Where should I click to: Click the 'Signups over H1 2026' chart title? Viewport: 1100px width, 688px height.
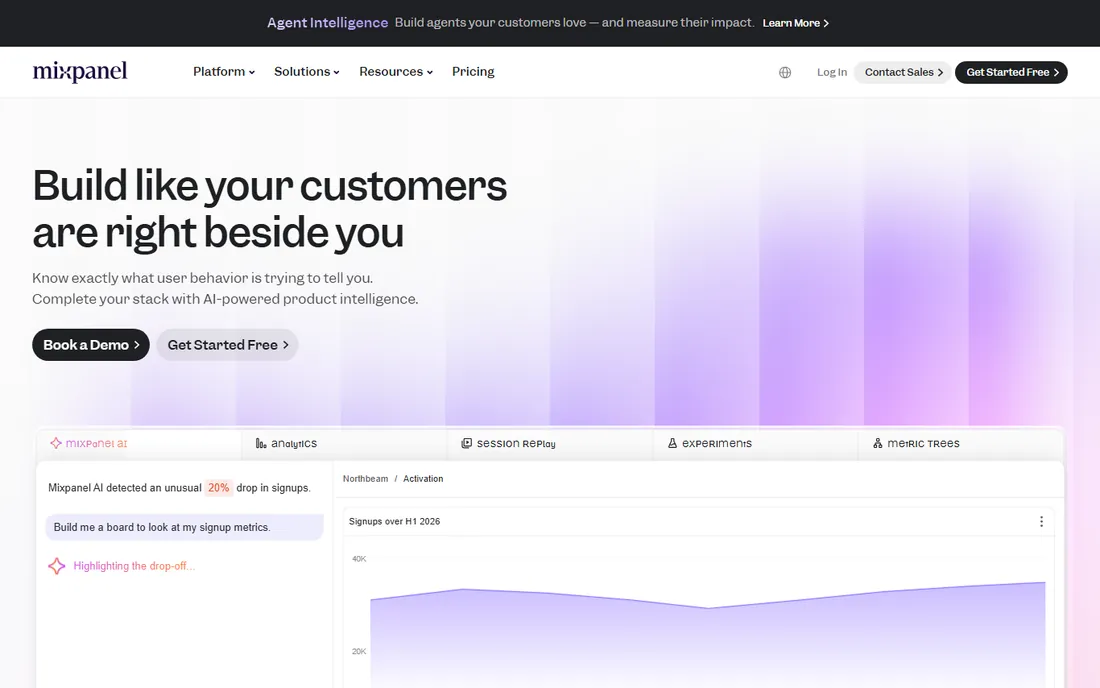pos(394,522)
